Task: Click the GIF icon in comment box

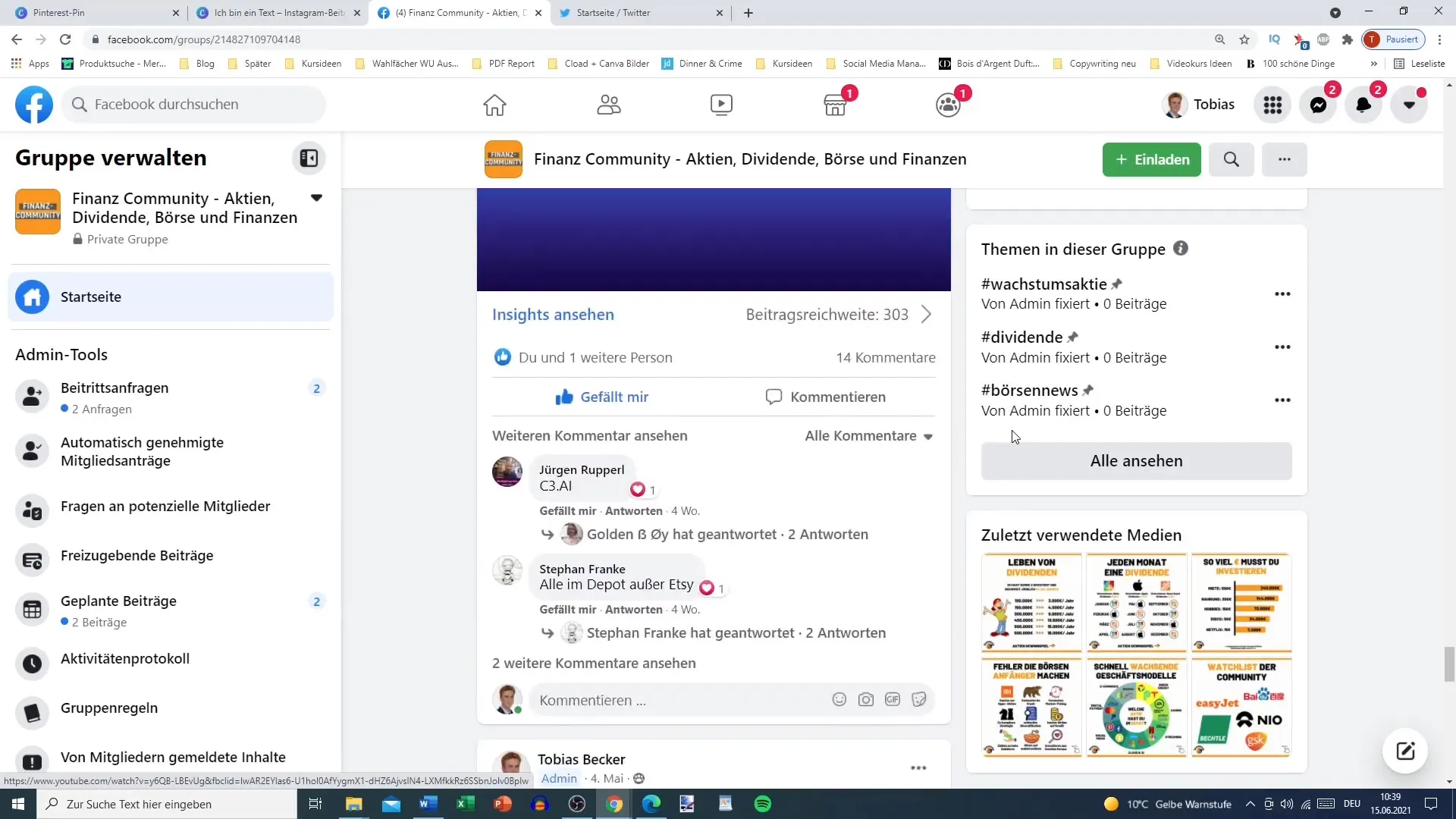Action: (892, 699)
